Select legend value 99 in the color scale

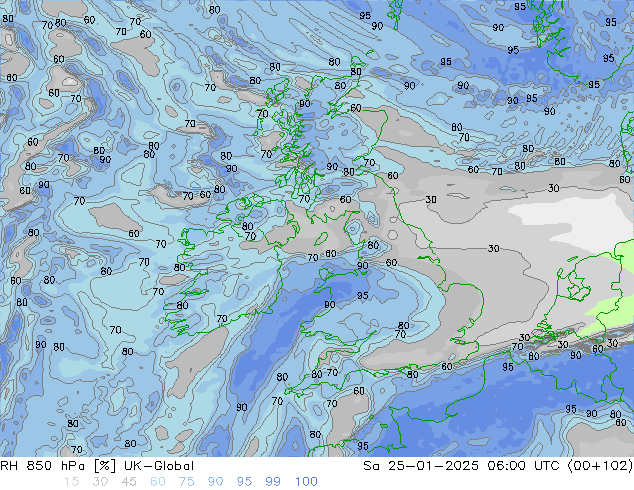click(x=273, y=482)
